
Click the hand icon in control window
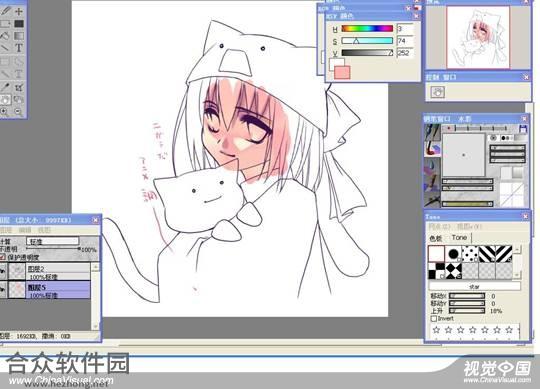click(438, 92)
